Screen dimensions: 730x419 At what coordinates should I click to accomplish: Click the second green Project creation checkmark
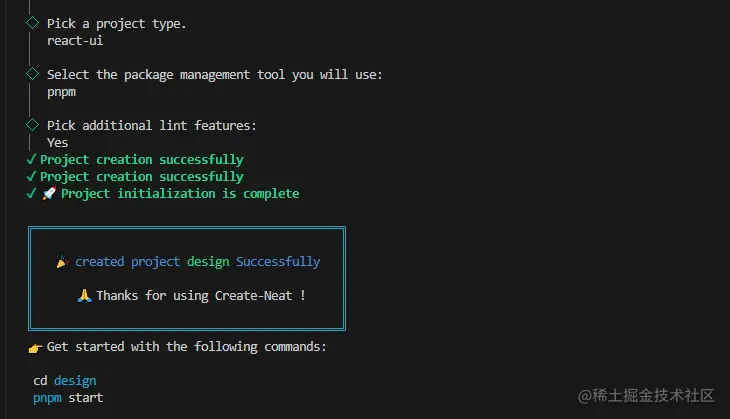(31, 176)
